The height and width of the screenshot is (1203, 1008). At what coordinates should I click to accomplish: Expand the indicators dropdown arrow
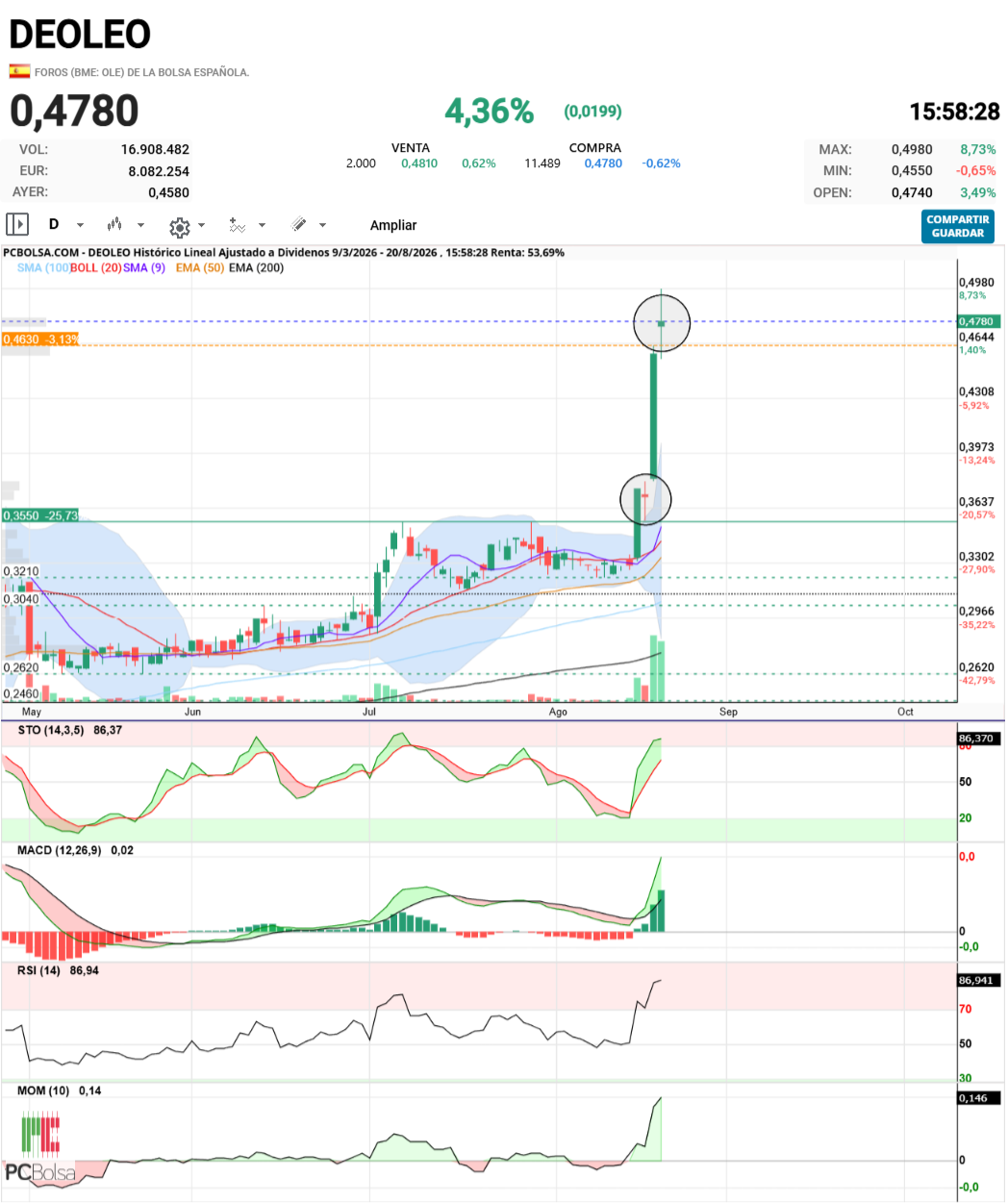(x=262, y=226)
